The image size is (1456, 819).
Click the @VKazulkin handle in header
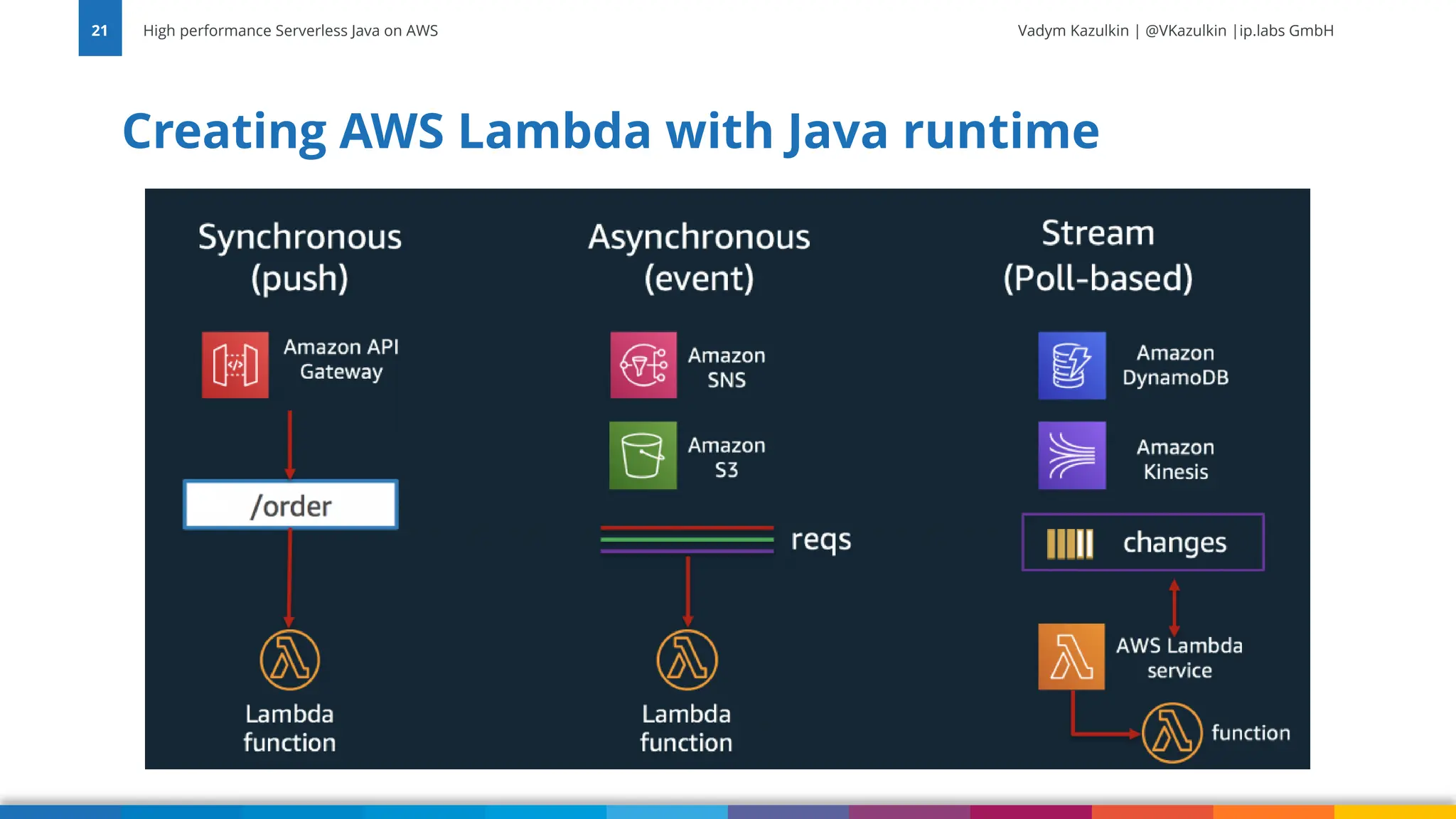pos(1185,31)
